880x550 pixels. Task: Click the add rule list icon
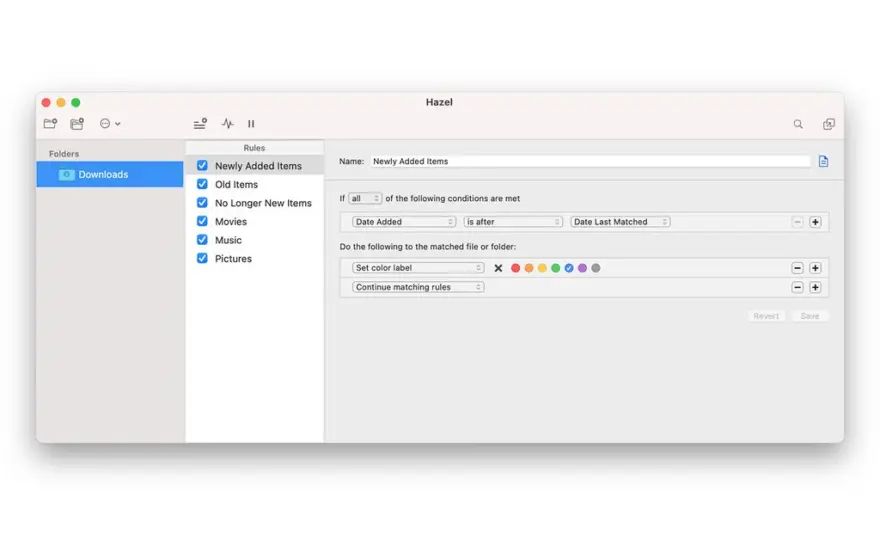point(200,123)
